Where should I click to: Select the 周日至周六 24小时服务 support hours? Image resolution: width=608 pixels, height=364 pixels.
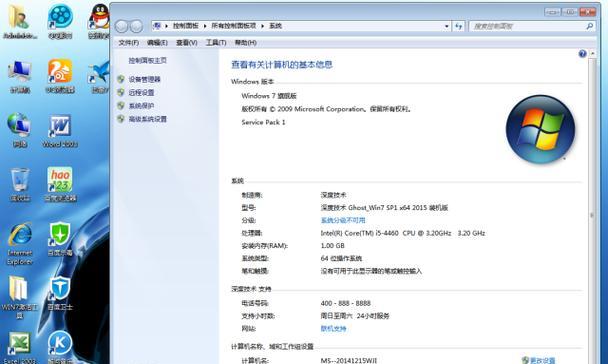point(354,316)
